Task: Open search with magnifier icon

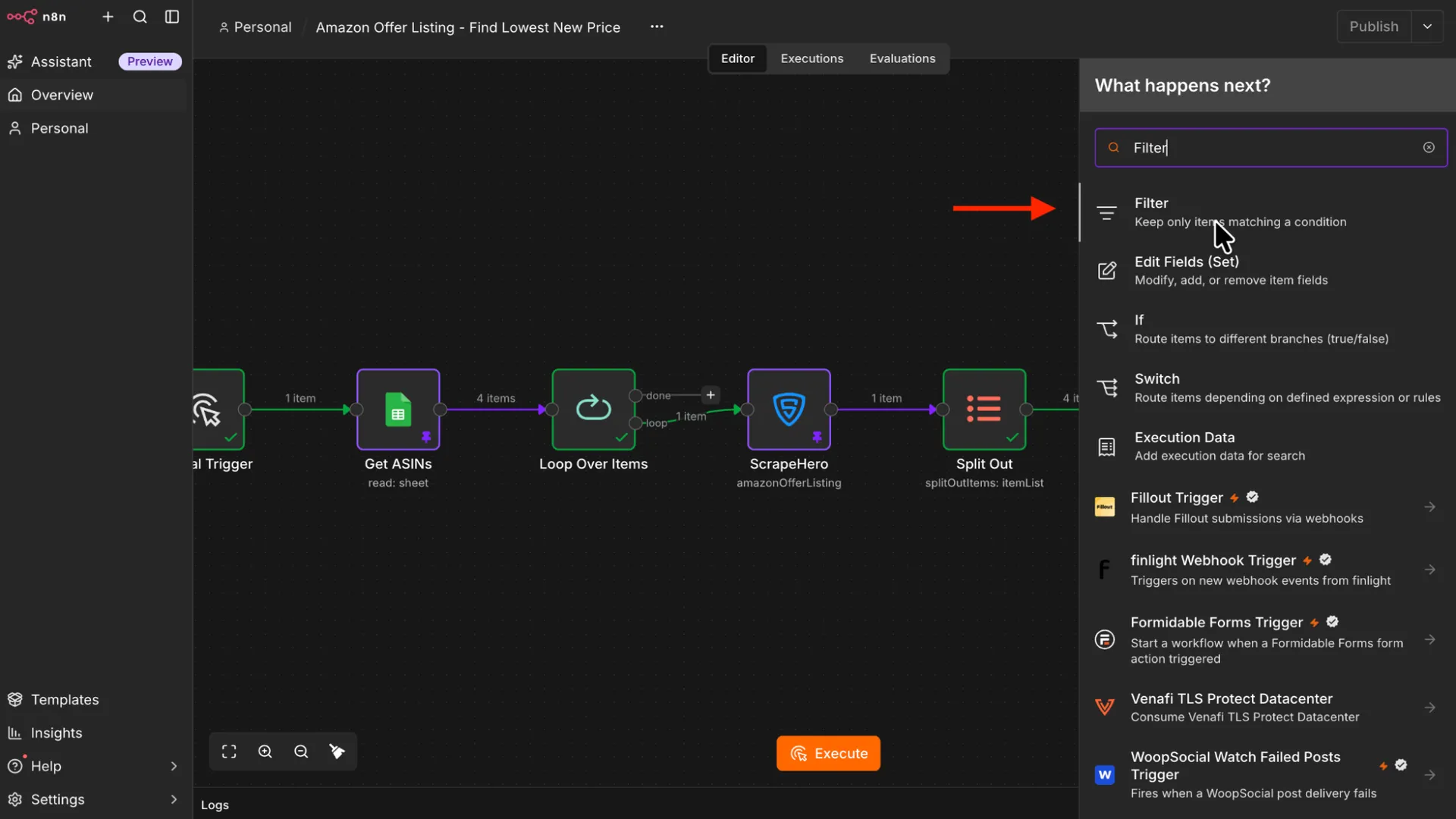Action: click(140, 17)
